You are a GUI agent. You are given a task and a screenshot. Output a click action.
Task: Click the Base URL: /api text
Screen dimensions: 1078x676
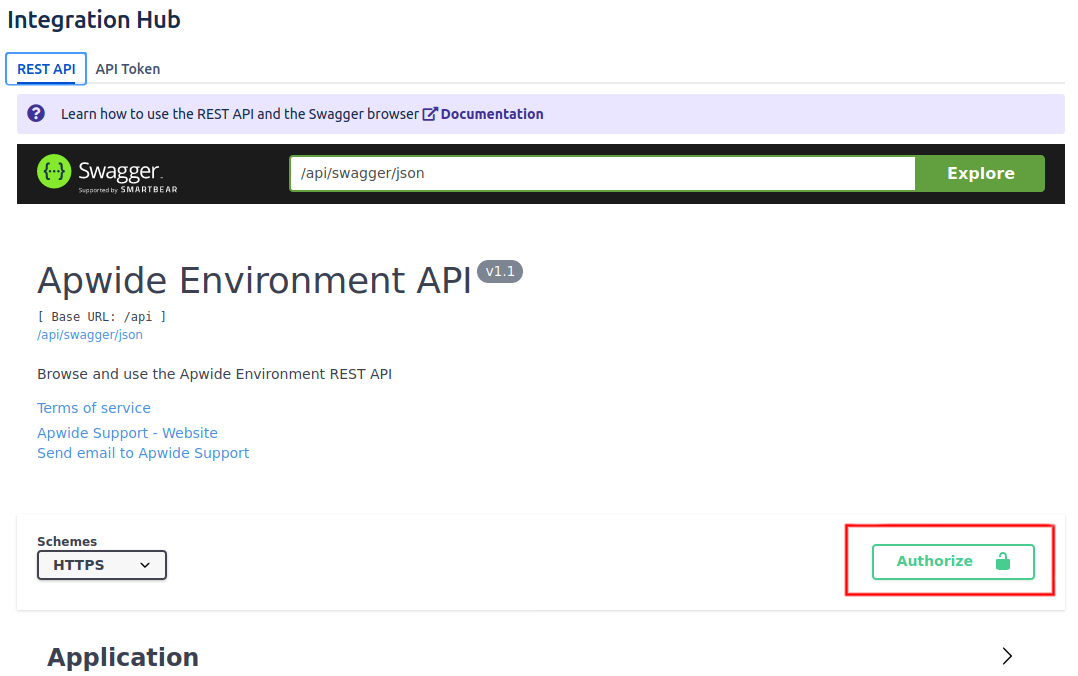102,316
